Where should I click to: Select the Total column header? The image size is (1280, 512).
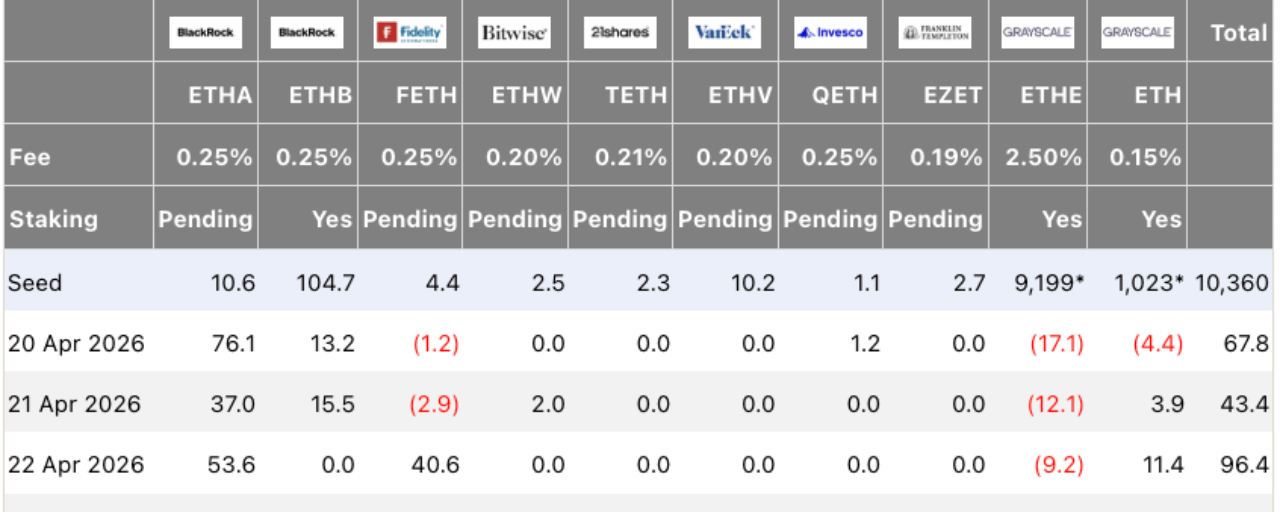click(x=1239, y=33)
